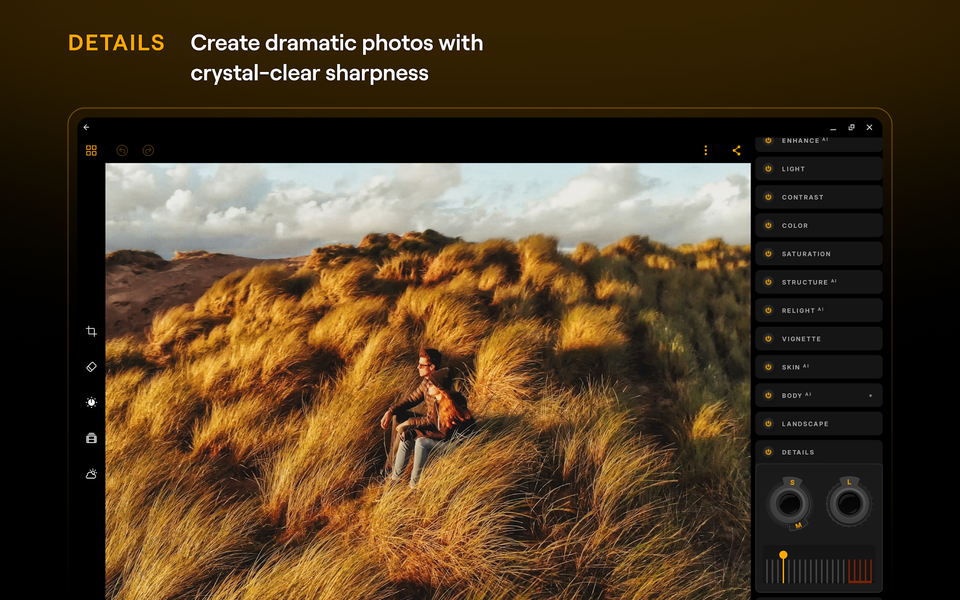
Task: Open the presets grid icon
Action: click(91, 150)
